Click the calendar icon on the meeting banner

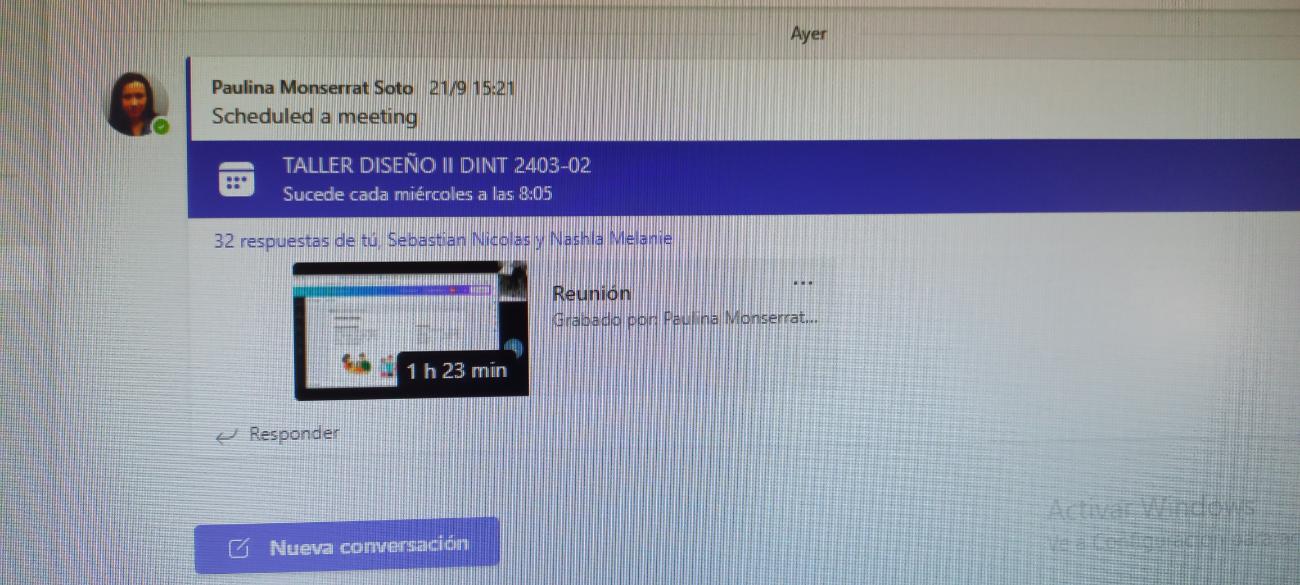click(236, 180)
